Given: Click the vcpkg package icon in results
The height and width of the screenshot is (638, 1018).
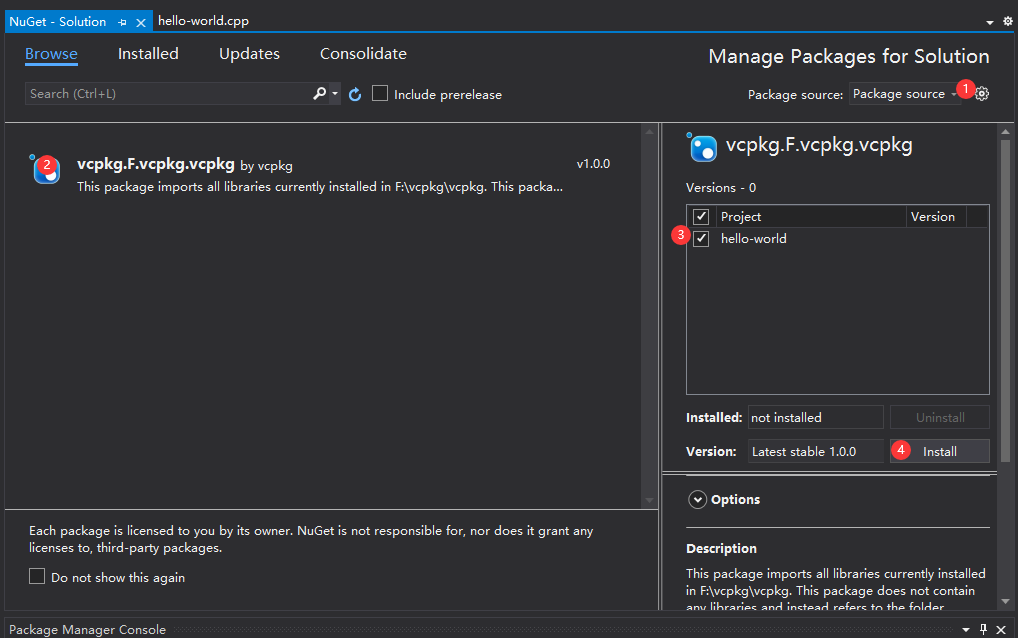Looking at the screenshot, I should coord(45,170).
